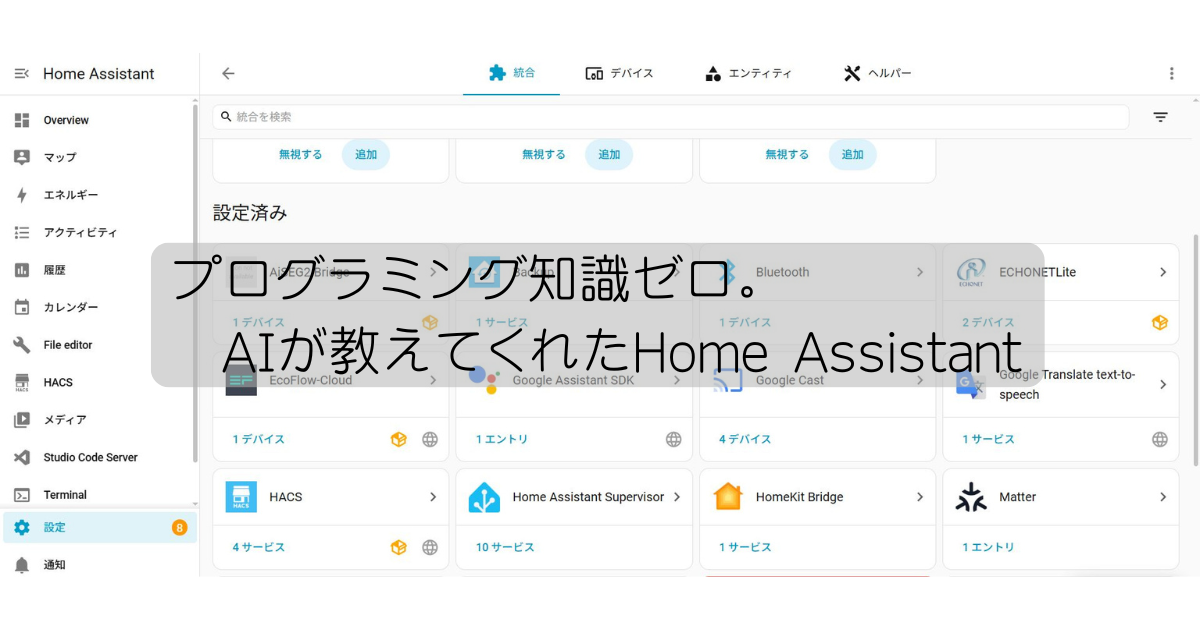This screenshot has height=630, width=1200.
Task: Open 1 サービス under Google Translate
Action: click(988, 439)
